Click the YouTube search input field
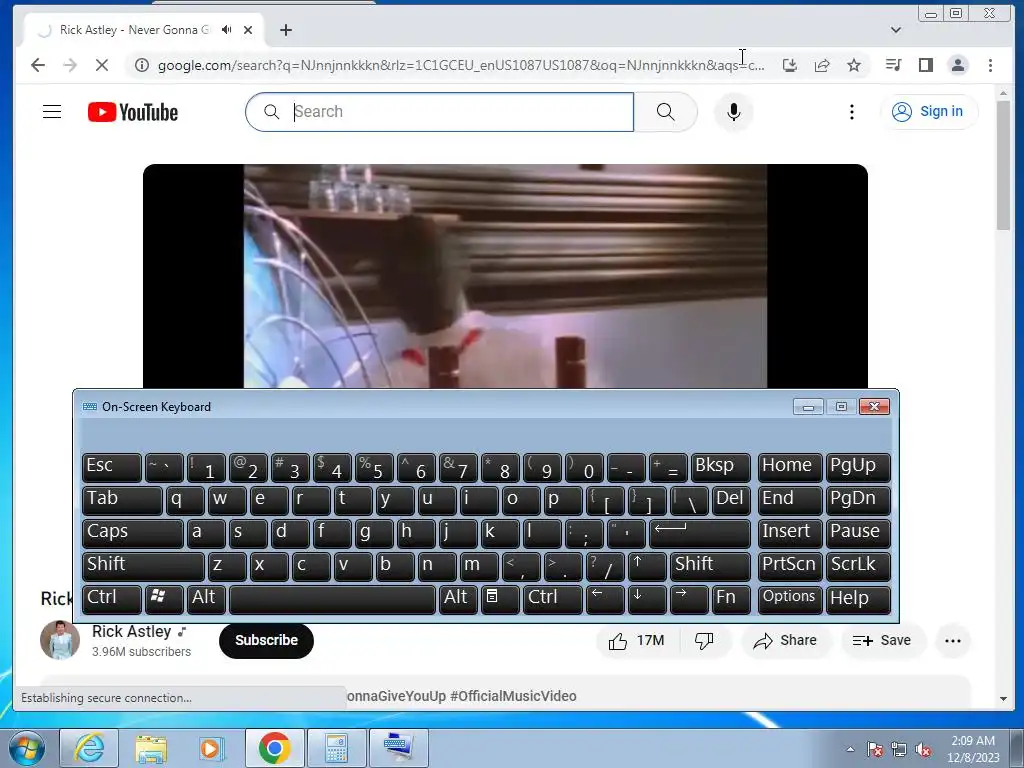This screenshot has width=1024, height=768. (440, 112)
